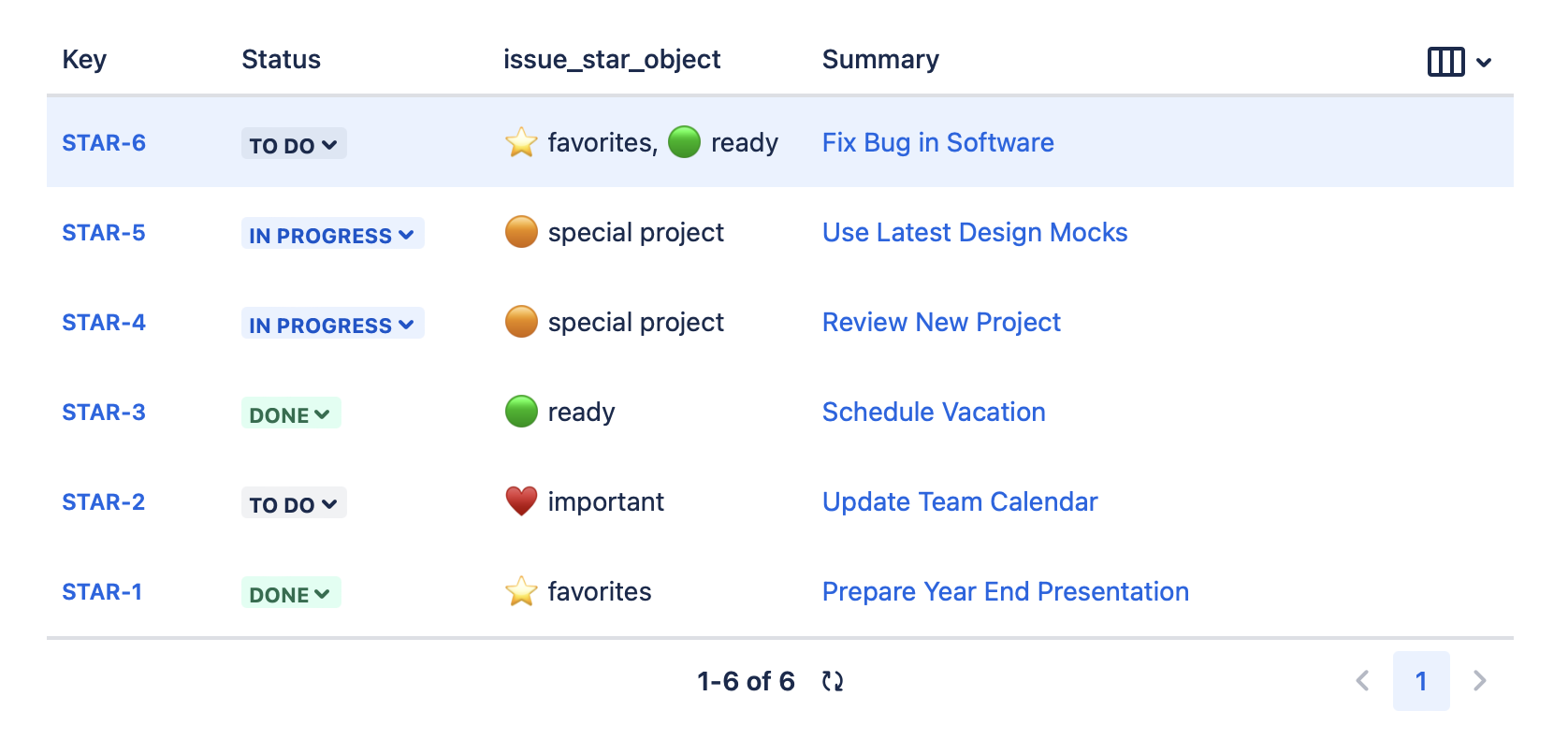1568x754 pixels.
Task: Expand IN PROGRESS status for STAR-5
Action: tap(332, 234)
